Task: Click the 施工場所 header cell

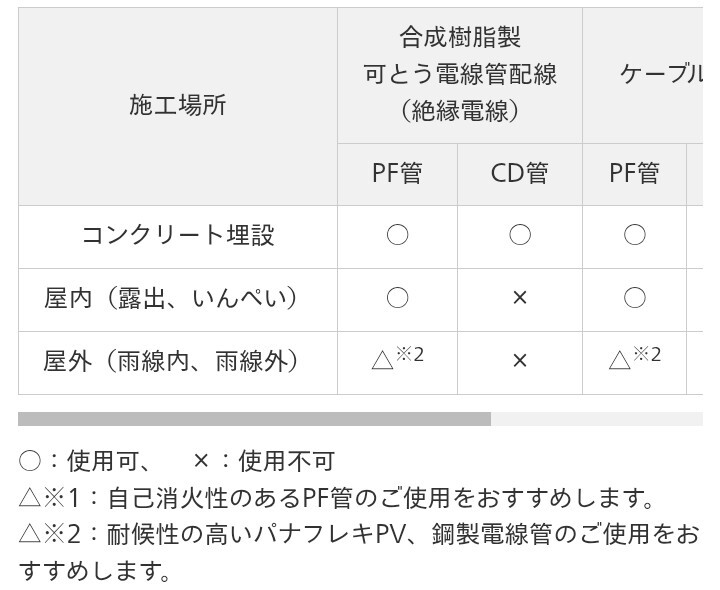Action: pos(177,106)
